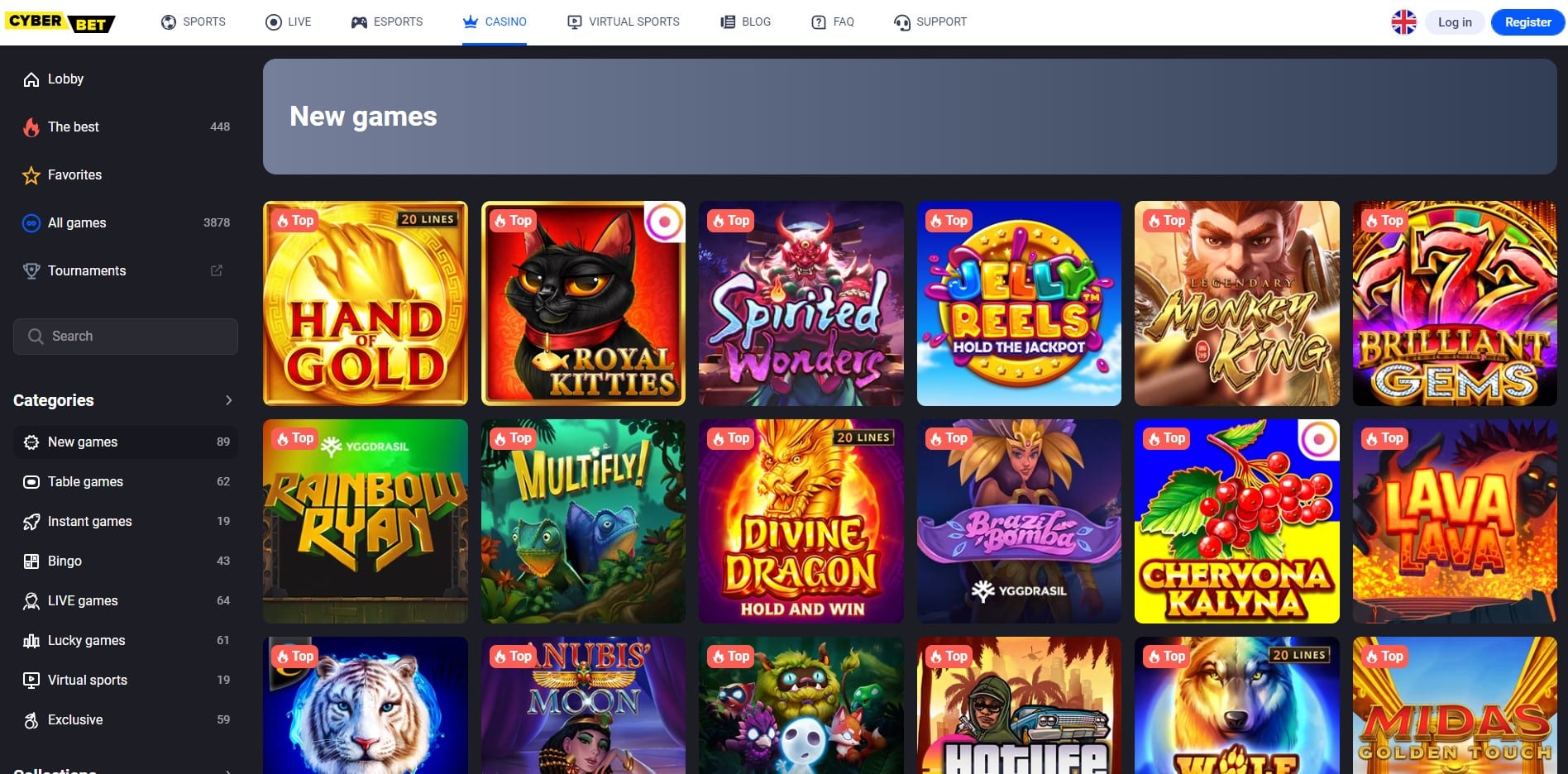Open the Hotlife game
The width and height of the screenshot is (1568, 774).
click(1019, 705)
